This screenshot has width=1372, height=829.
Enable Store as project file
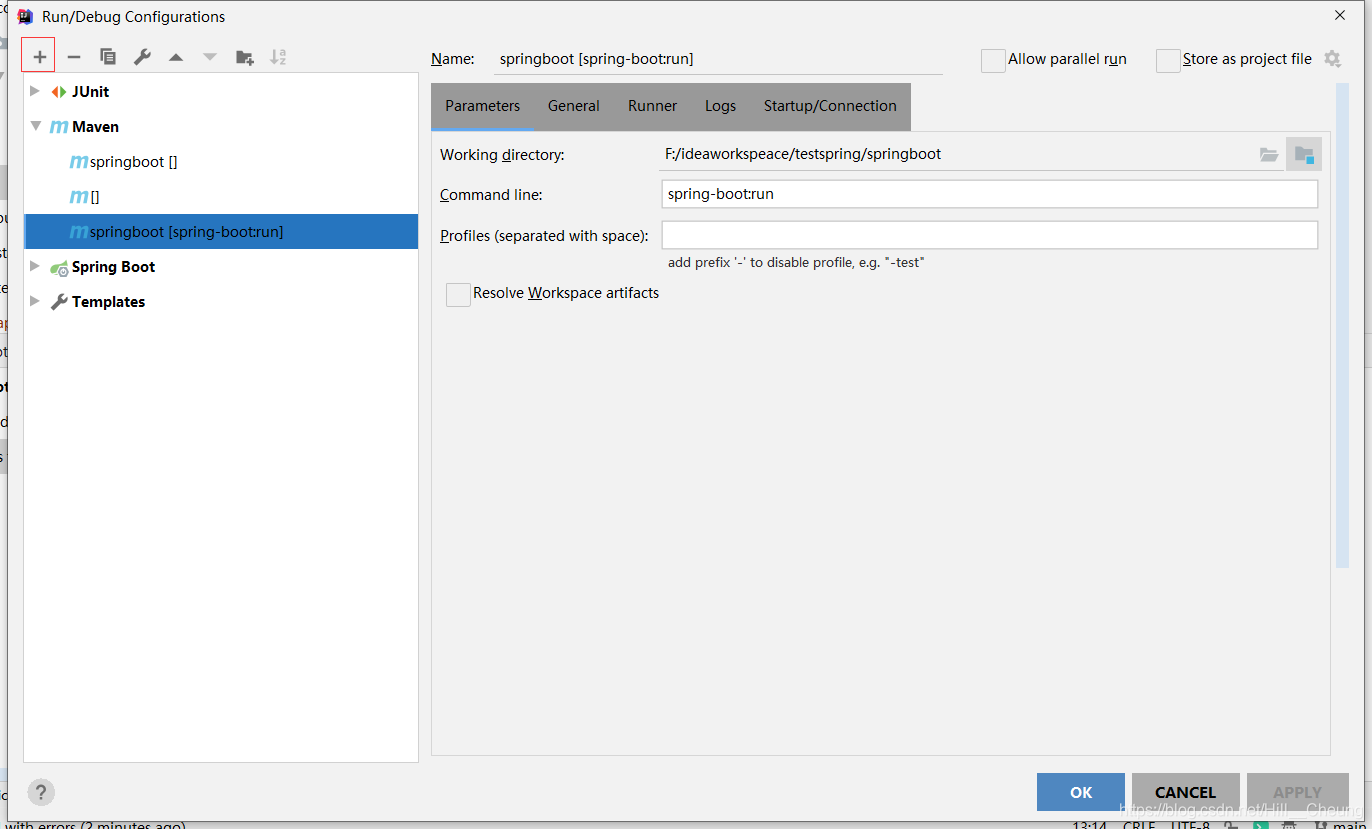click(1168, 61)
